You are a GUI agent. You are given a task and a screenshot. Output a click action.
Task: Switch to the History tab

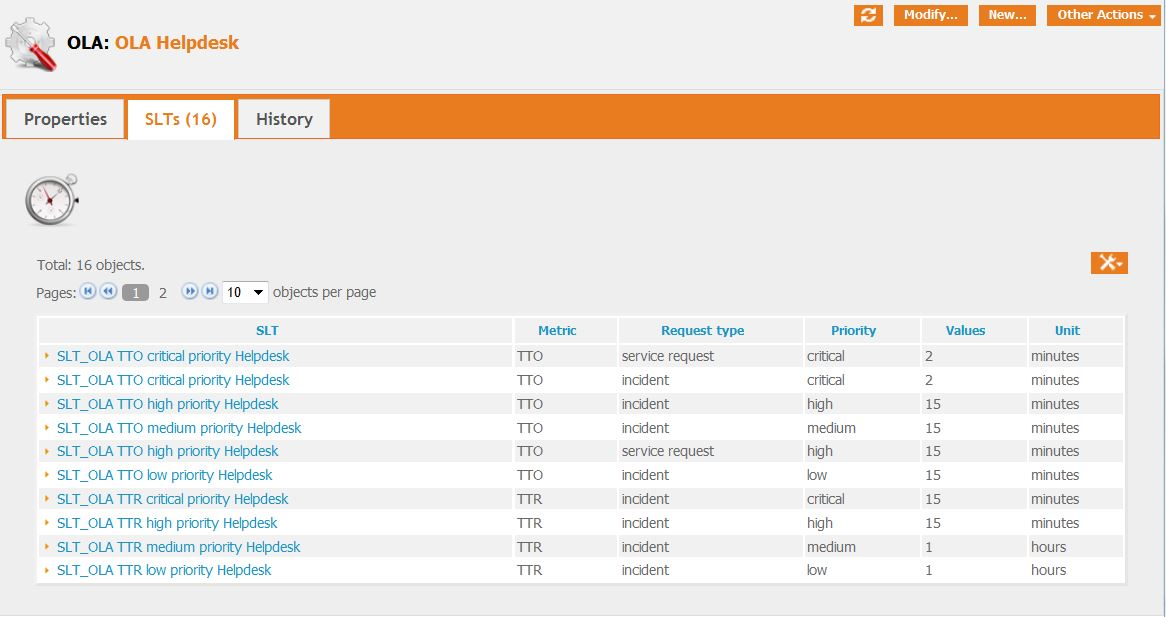pyautogui.click(x=284, y=119)
